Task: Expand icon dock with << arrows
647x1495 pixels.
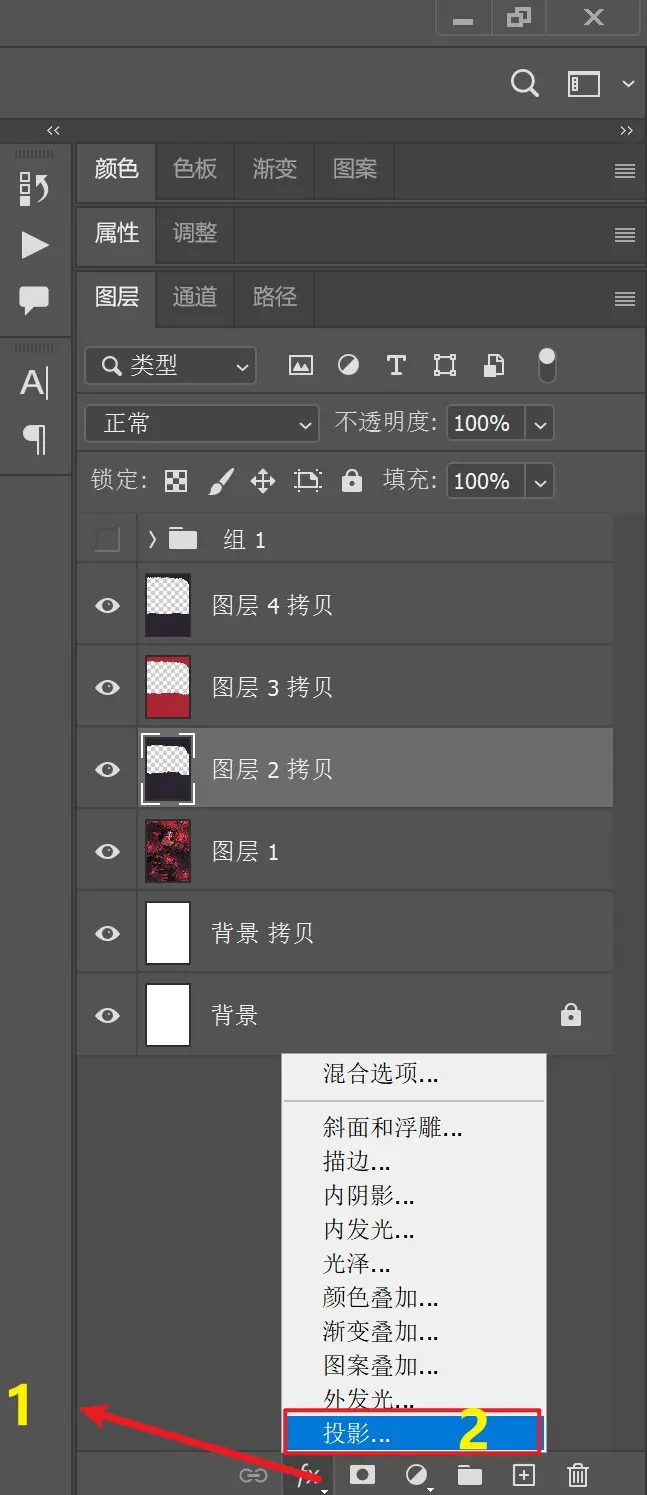Action: 53,131
